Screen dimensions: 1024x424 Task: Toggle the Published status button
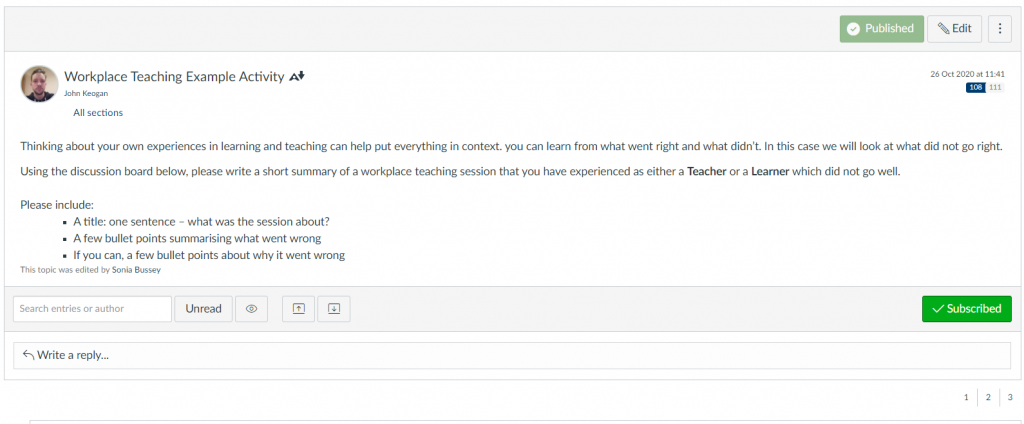(x=881, y=29)
